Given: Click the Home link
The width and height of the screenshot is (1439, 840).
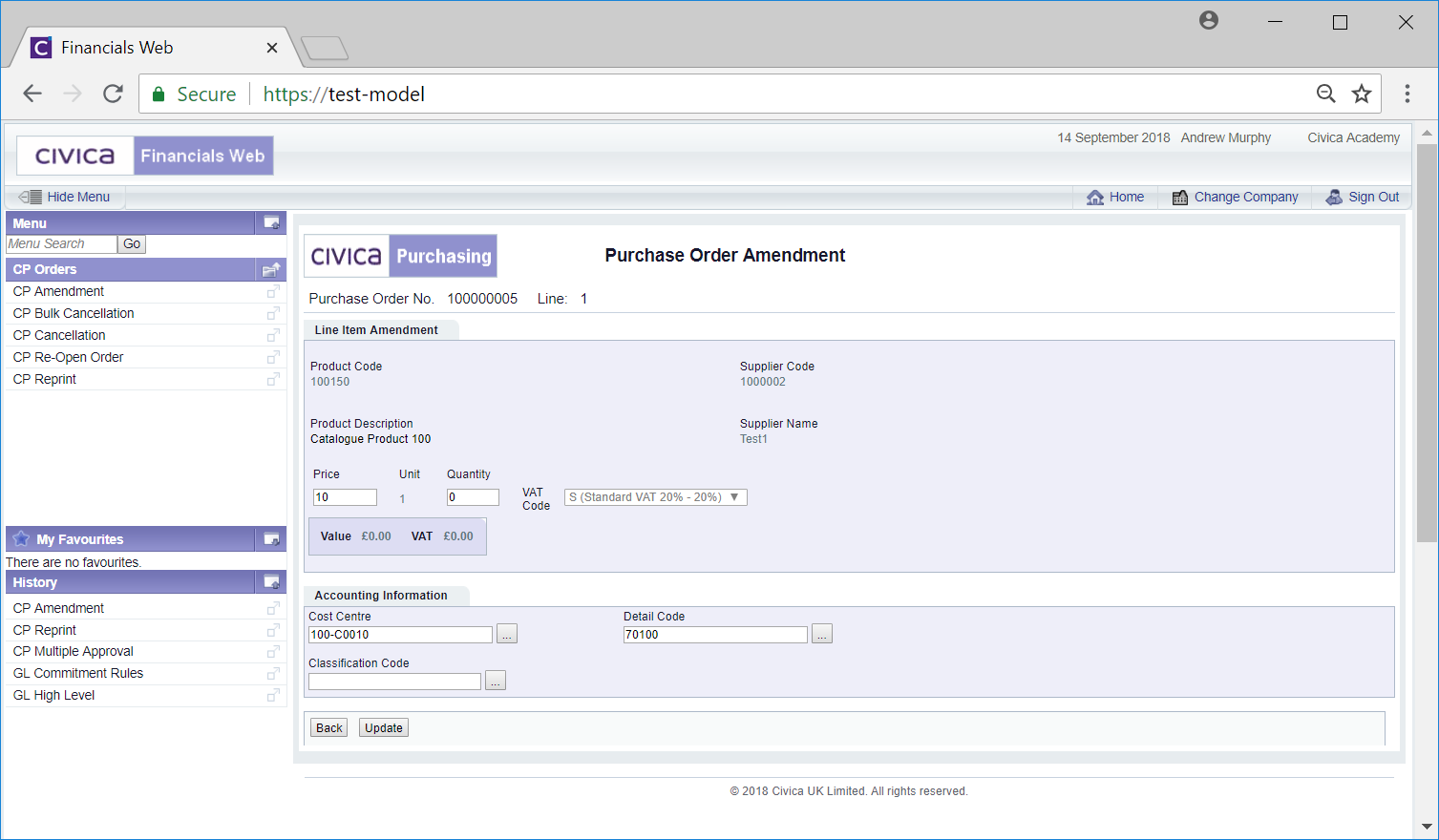Looking at the screenshot, I should pos(1127,197).
